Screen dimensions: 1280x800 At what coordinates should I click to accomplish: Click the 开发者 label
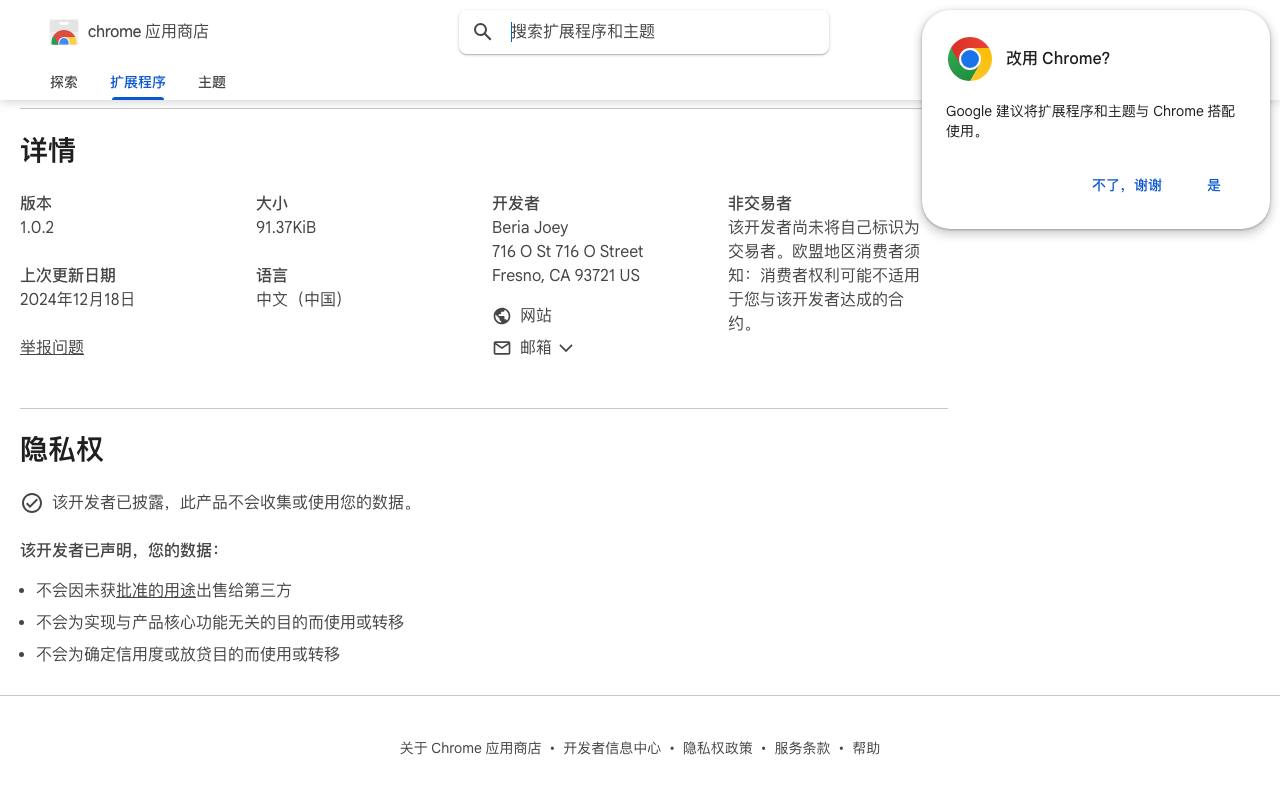click(516, 204)
